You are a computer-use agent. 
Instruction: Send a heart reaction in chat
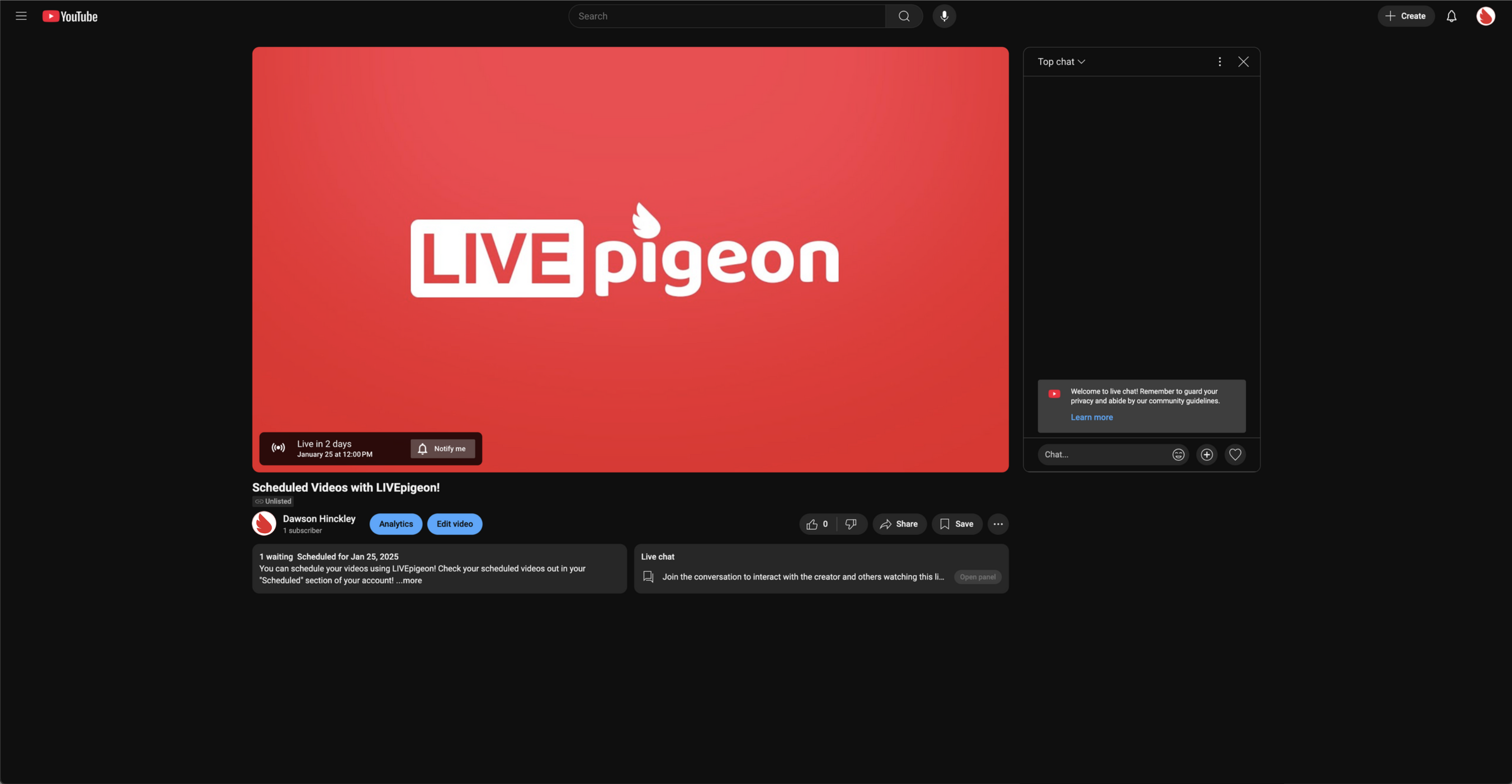click(1235, 454)
